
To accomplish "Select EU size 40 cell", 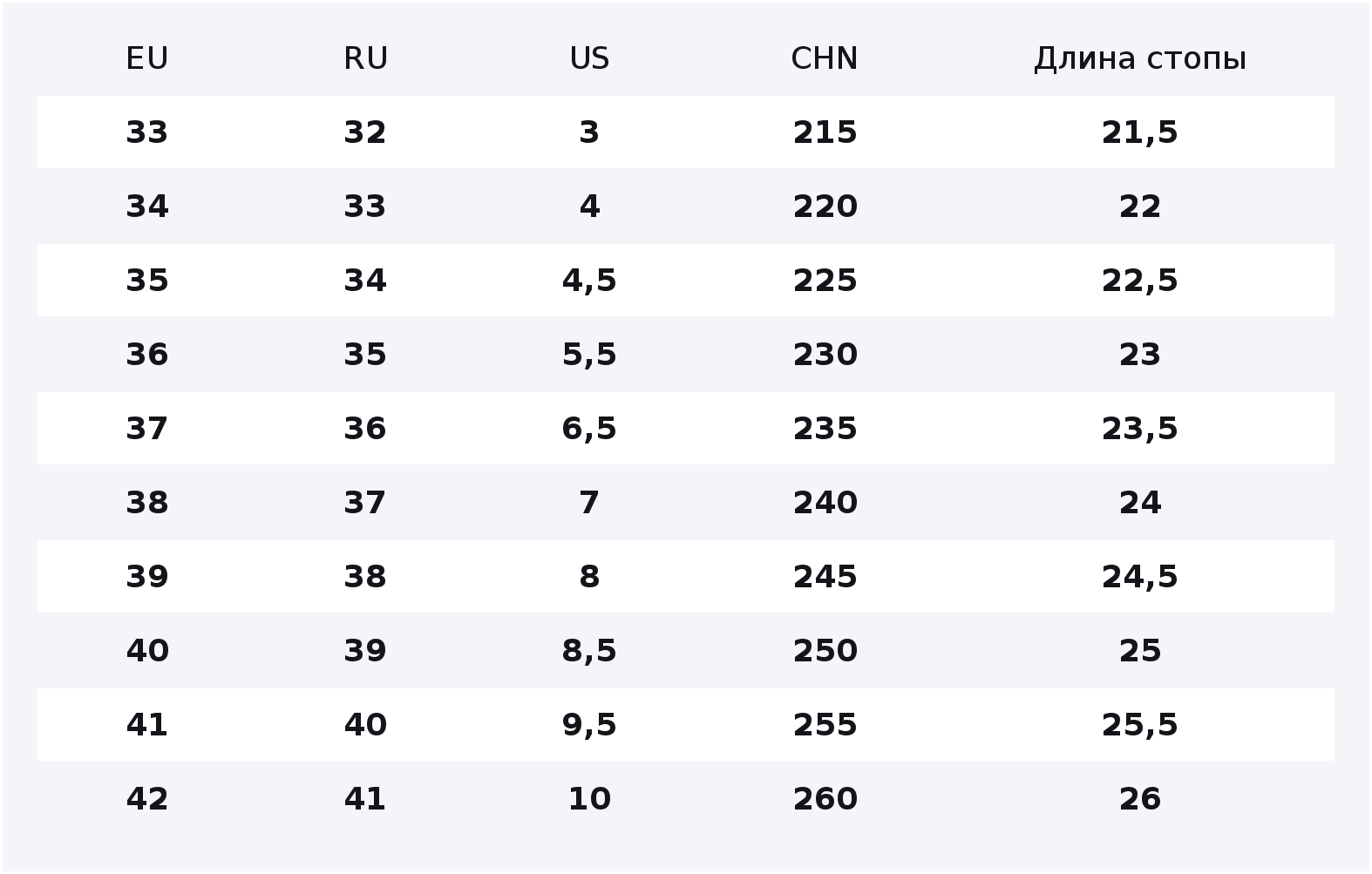I will 147,651.
